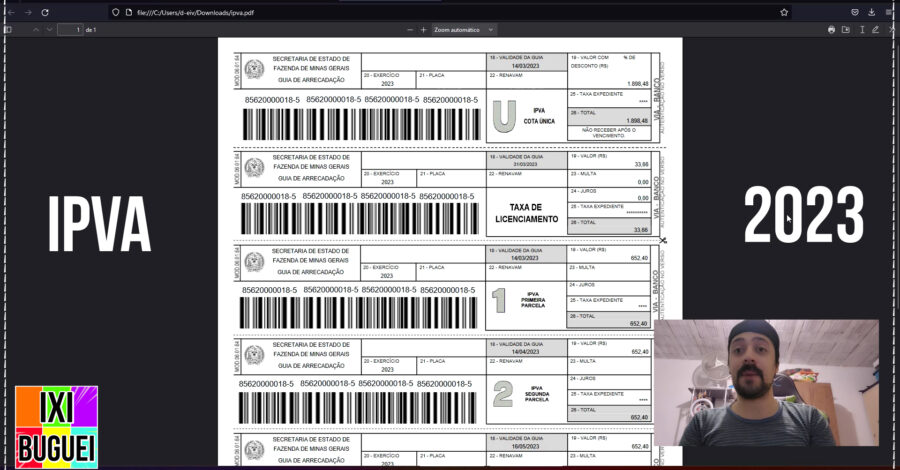Screen dimensions: 900x470
Task: Open the Firefox application menu
Action: pyautogui.click(x=889, y=12)
